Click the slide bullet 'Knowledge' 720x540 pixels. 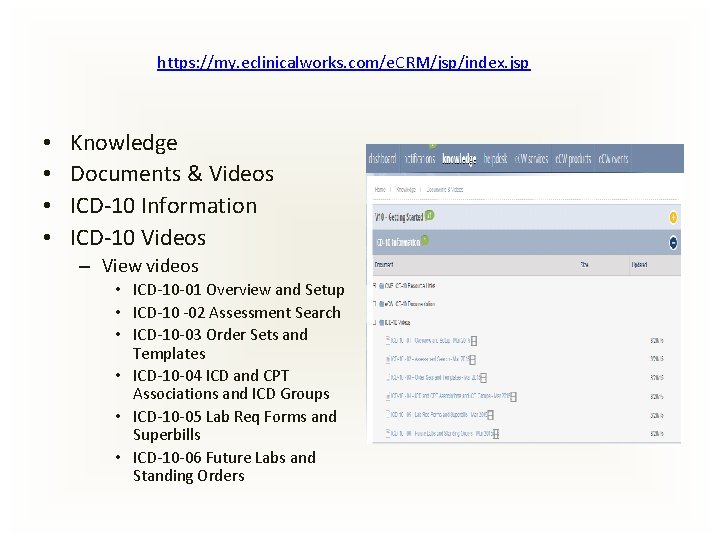pyautogui.click(x=124, y=143)
